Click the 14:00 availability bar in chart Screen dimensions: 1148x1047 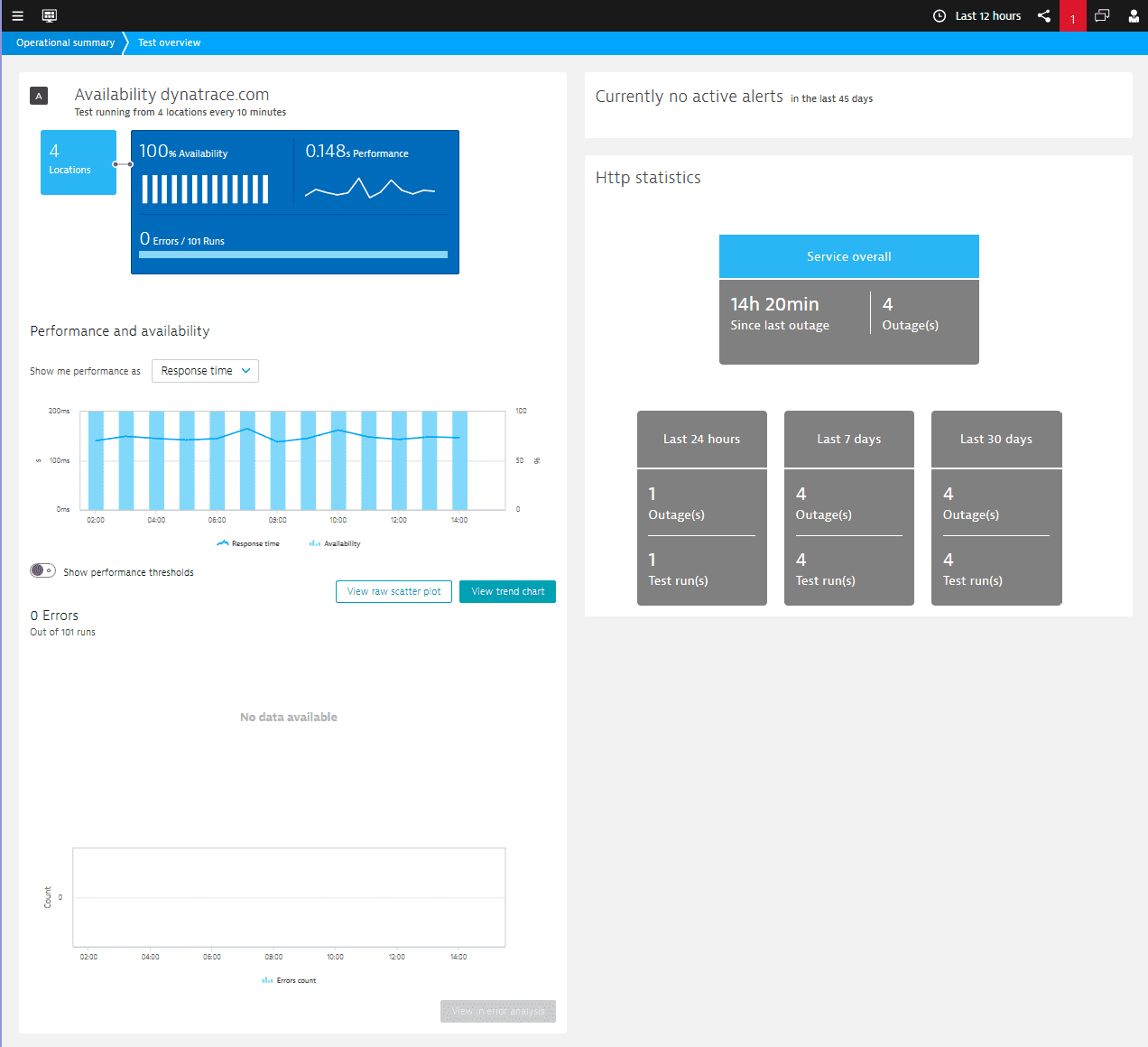click(x=459, y=460)
